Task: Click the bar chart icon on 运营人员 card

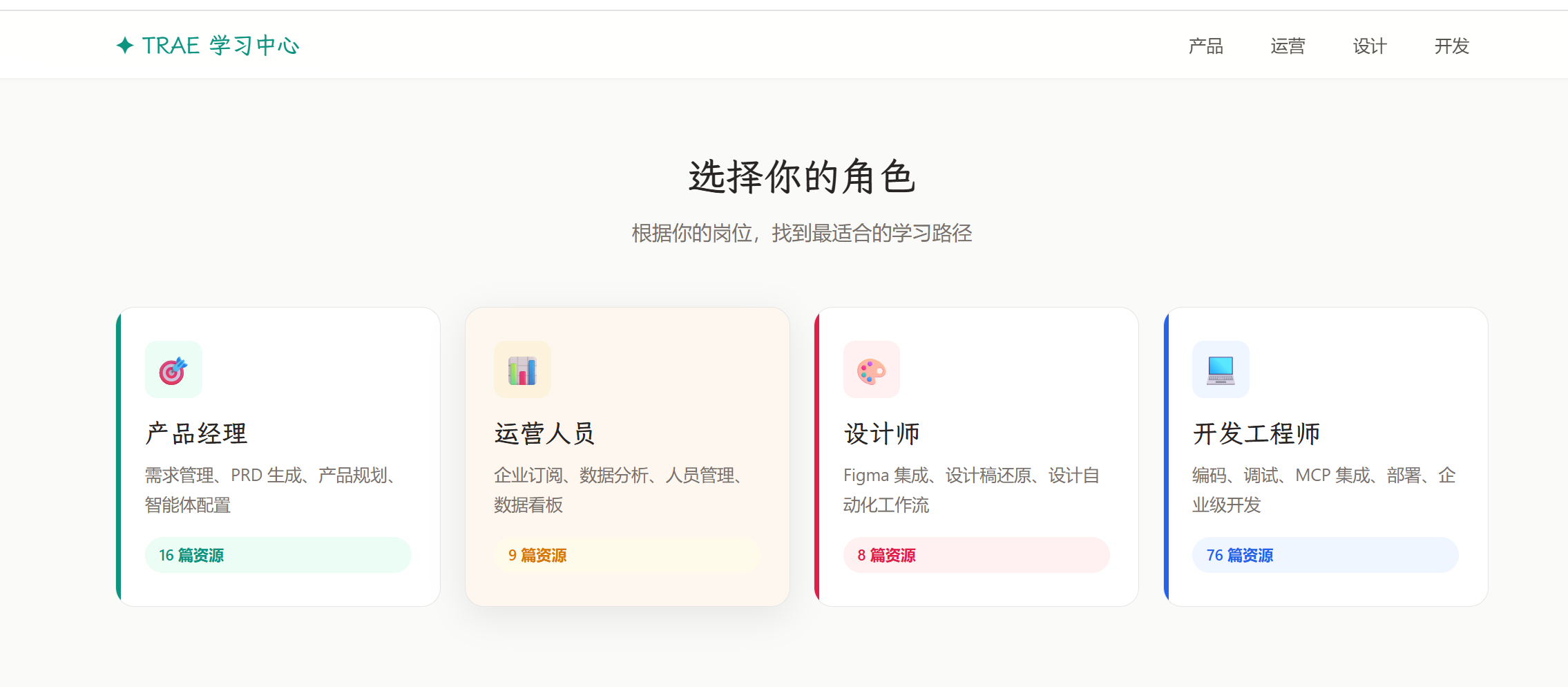Action: point(522,370)
